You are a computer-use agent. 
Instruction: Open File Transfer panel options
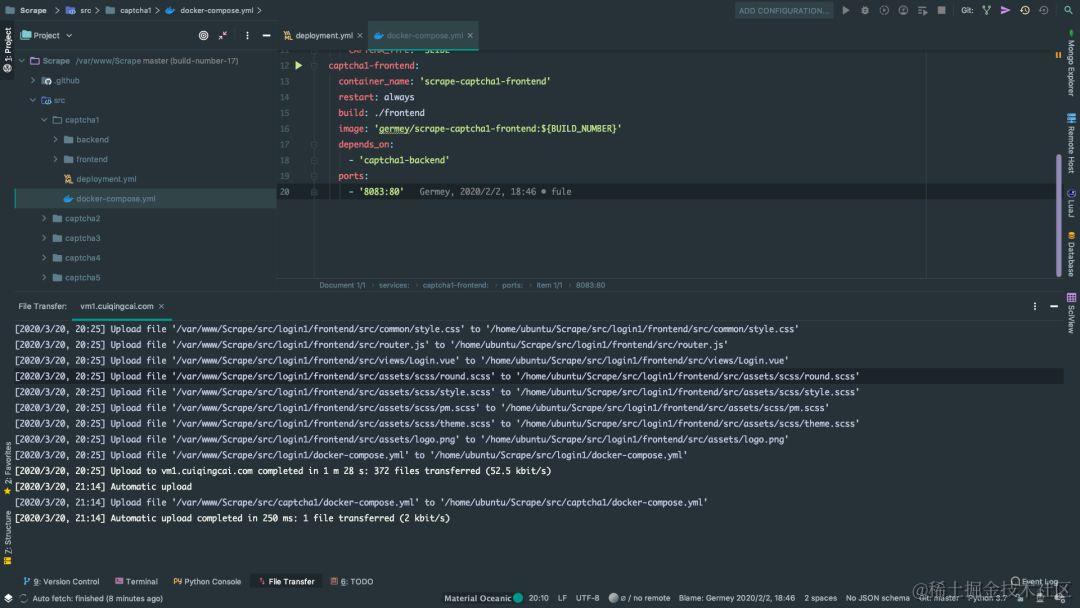(1035, 306)
